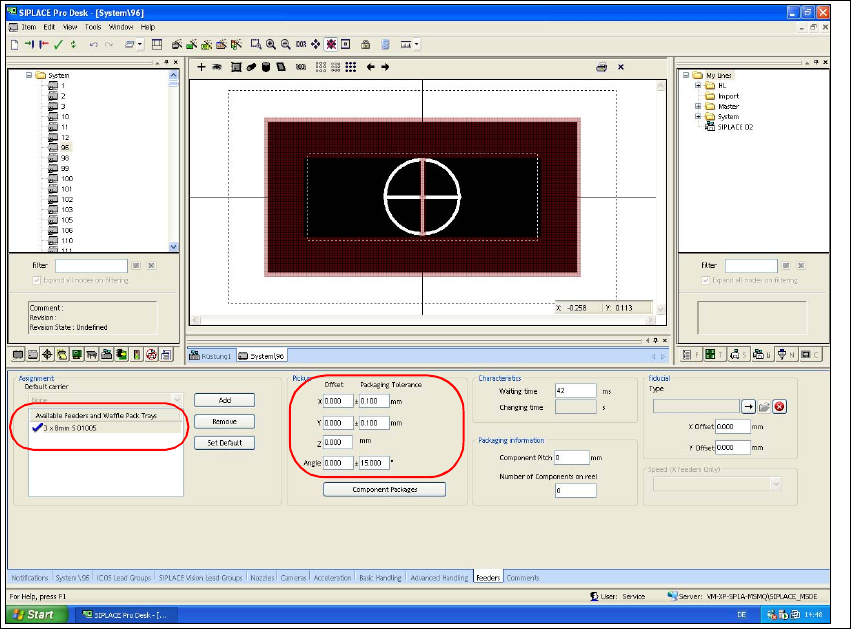Viewport: 851px width, 629px height.
Task: Click the Set Default button
Action: pos(224,443)
